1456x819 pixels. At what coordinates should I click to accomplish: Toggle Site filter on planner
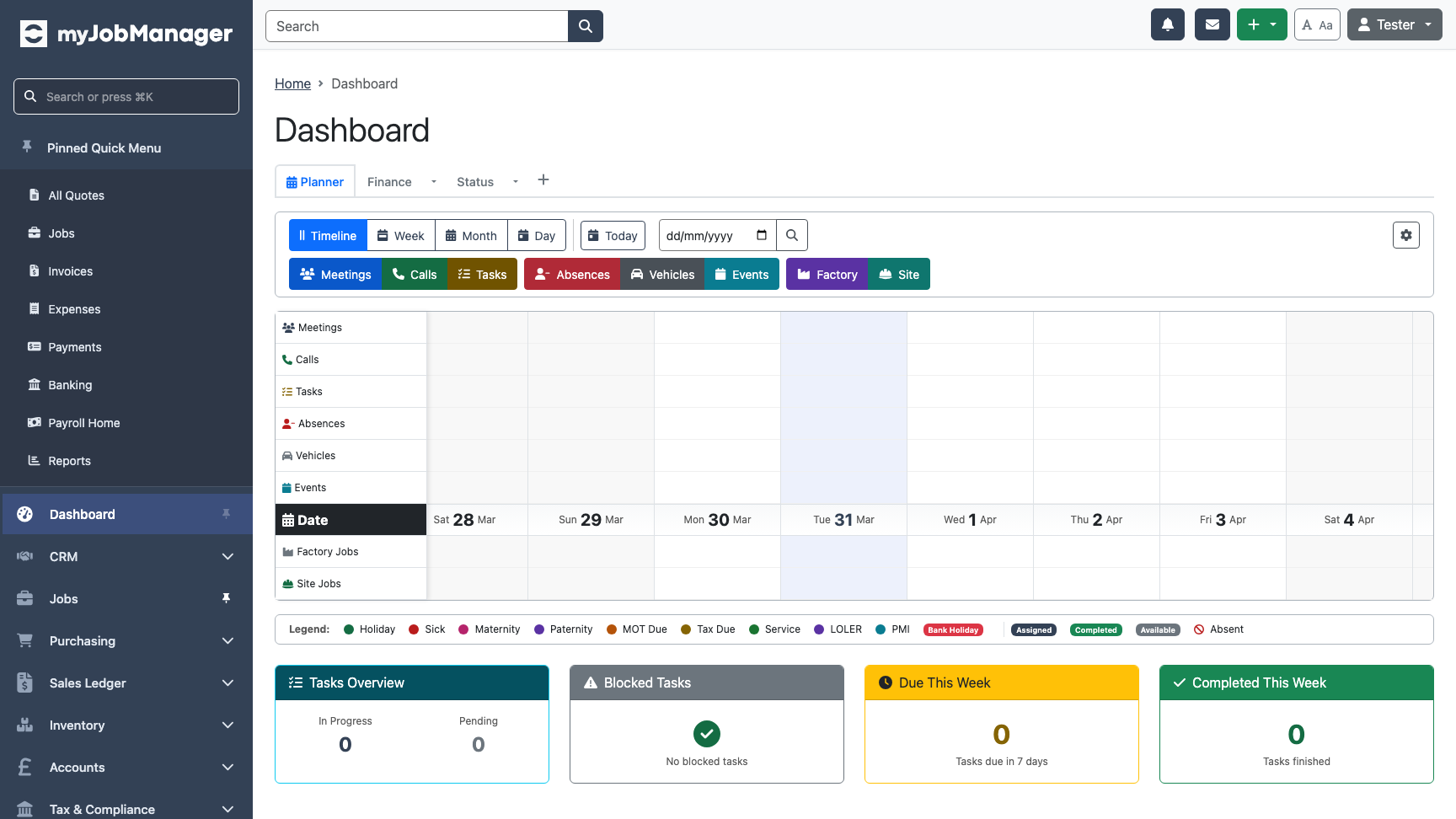[899, 274]
